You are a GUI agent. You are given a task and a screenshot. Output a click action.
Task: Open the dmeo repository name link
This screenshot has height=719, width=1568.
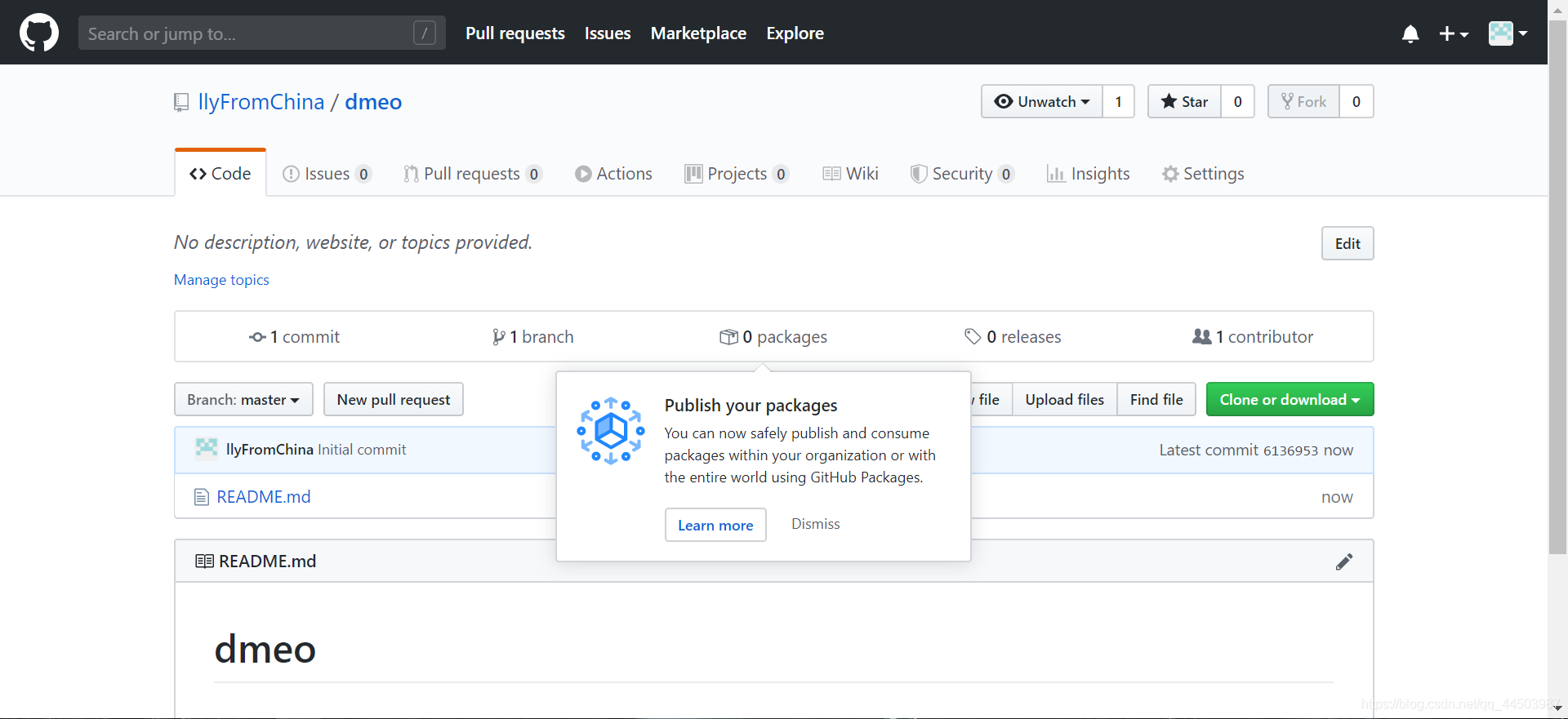pos(373,102)
